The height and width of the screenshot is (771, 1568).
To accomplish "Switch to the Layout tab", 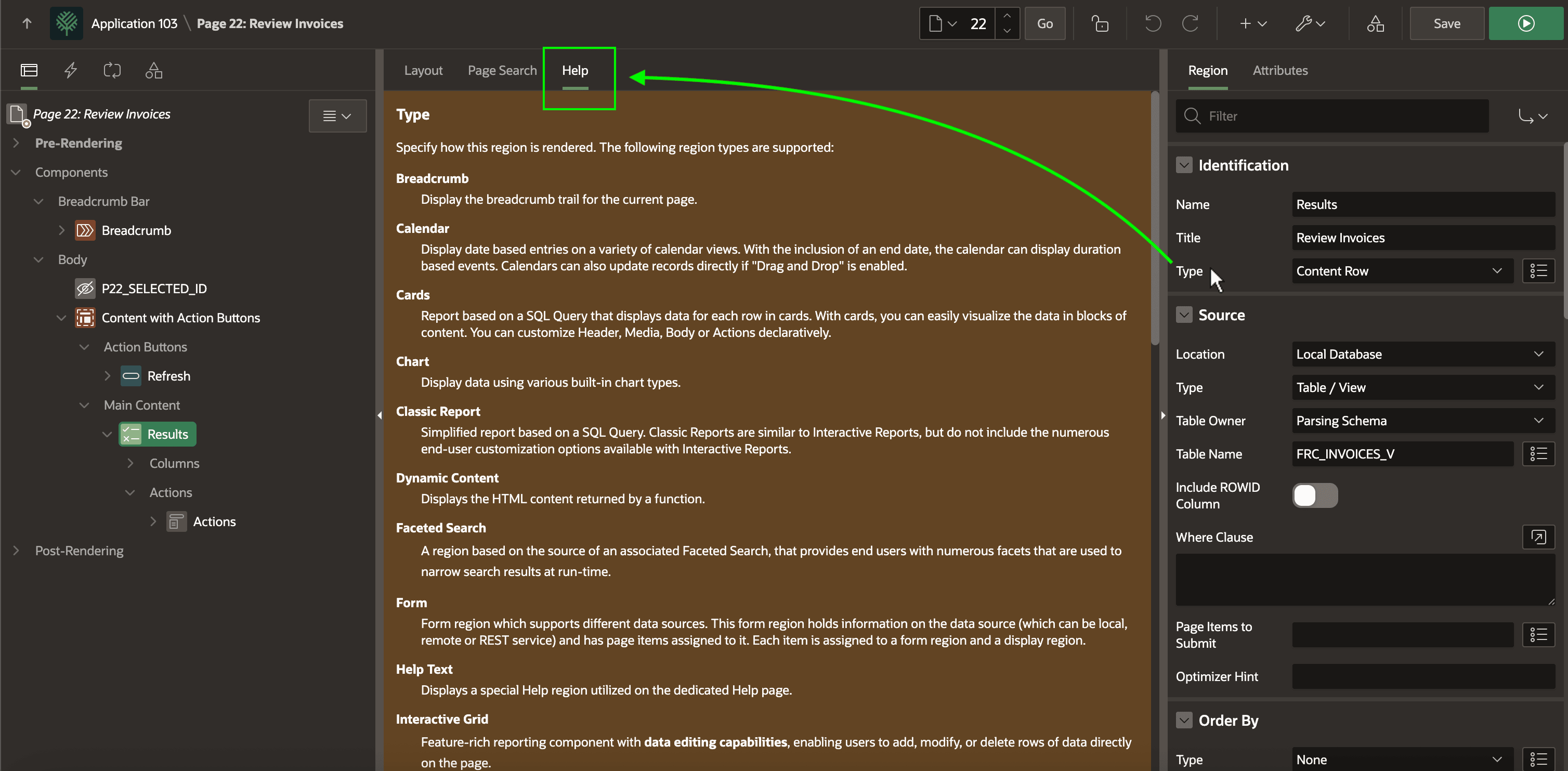I will pos(423,71).
